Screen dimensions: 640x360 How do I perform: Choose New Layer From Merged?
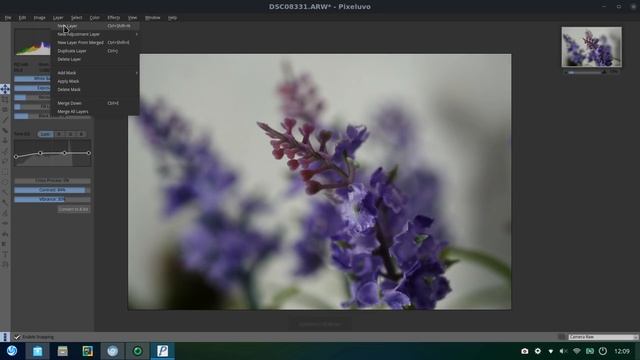[x=95, y=42]
